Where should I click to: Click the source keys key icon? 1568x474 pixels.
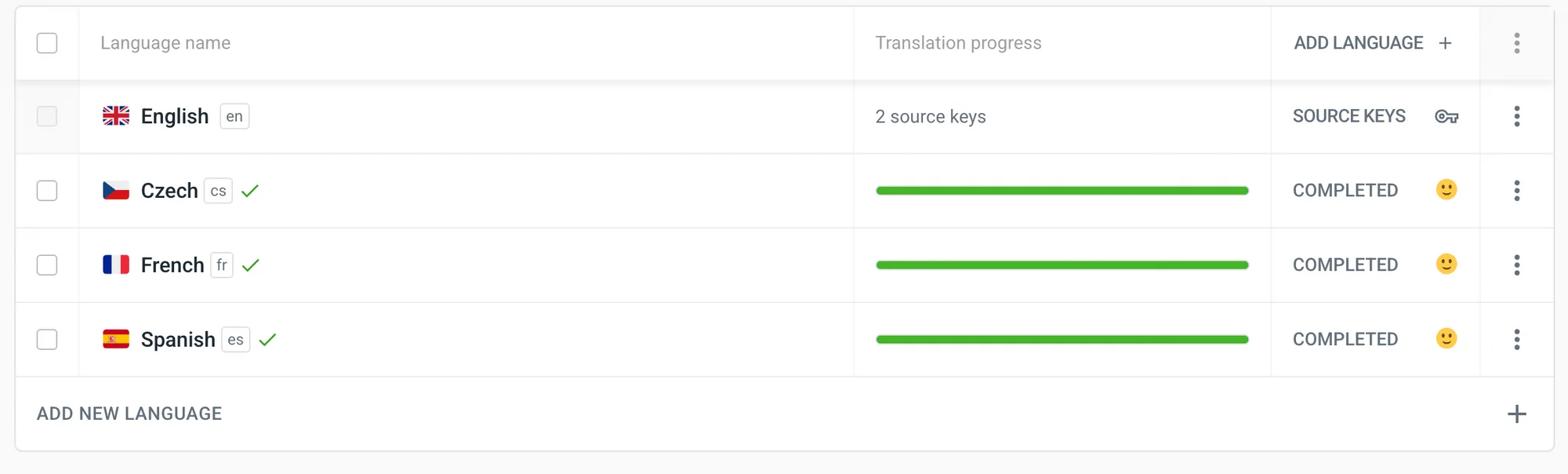(1446, 116)
